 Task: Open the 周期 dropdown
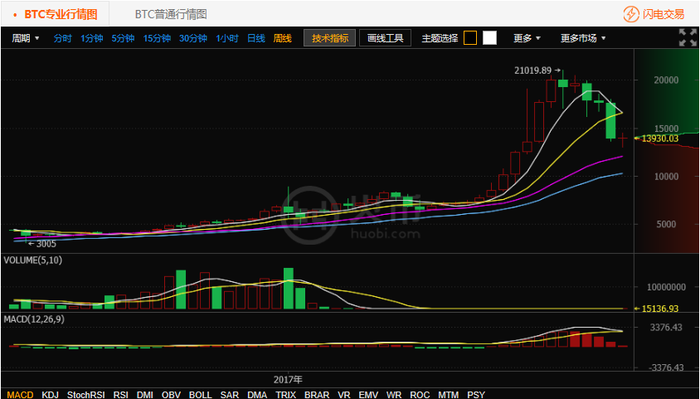(25, 38)
